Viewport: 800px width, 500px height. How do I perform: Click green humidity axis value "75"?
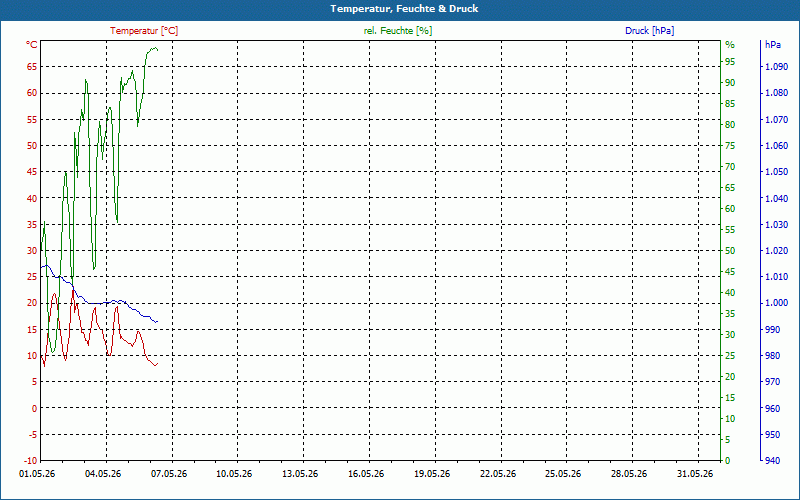pyautogui.click(x=730, y=146)
